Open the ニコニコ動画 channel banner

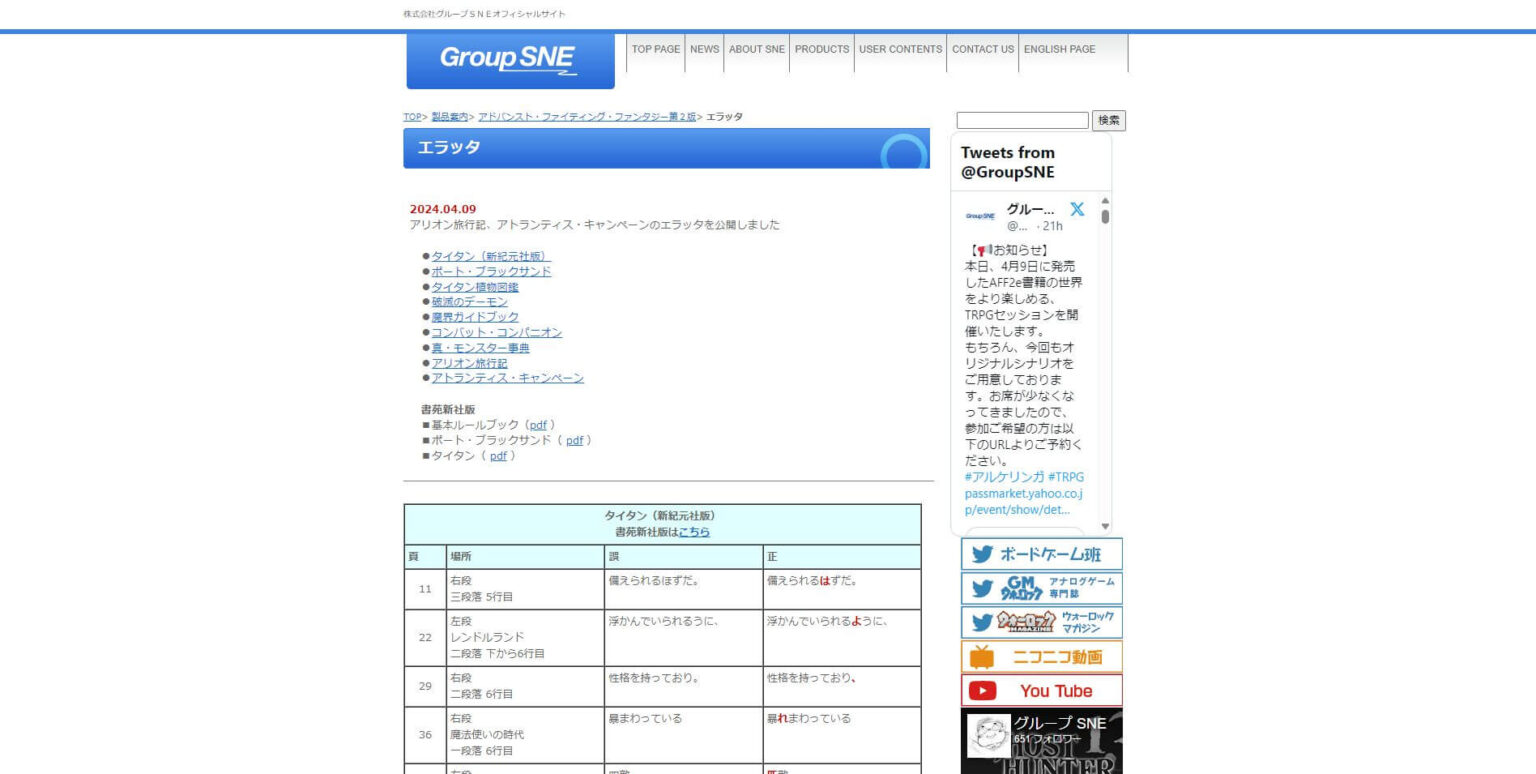(1041, 657)
